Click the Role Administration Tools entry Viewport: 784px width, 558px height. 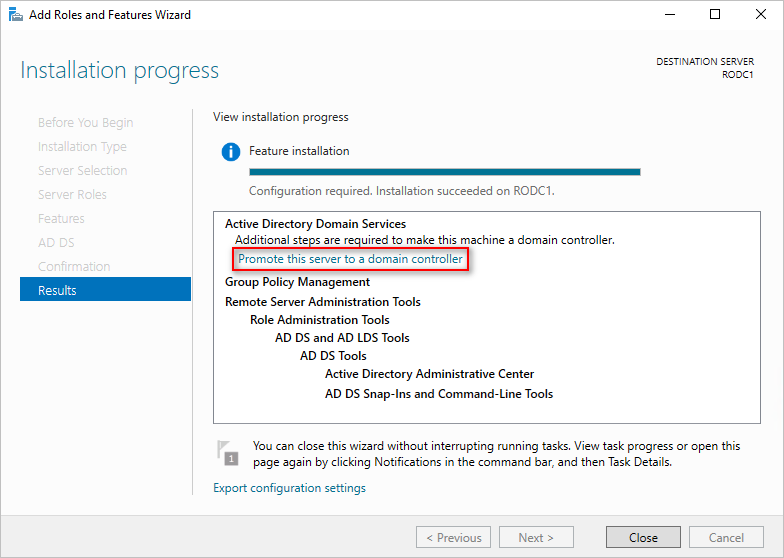tap(320, 320)
